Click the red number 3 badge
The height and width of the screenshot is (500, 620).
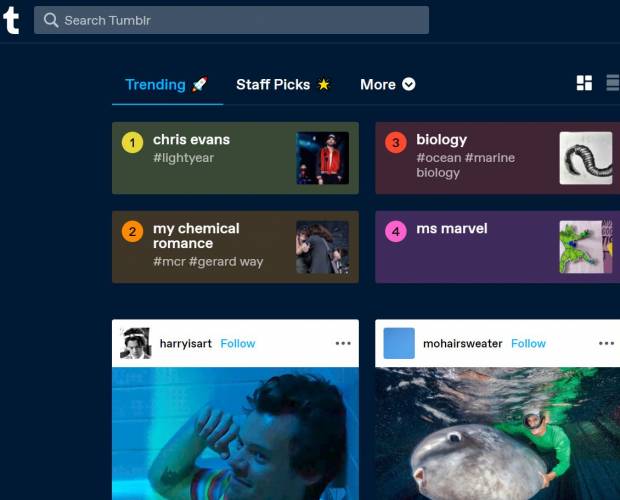tap(396, 142)
